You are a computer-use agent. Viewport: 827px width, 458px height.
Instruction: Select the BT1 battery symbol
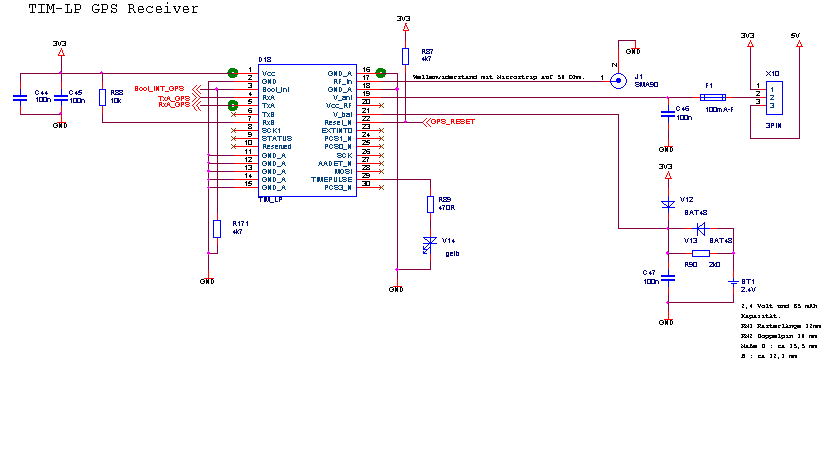pyautogui.click(x=733, y=283)
